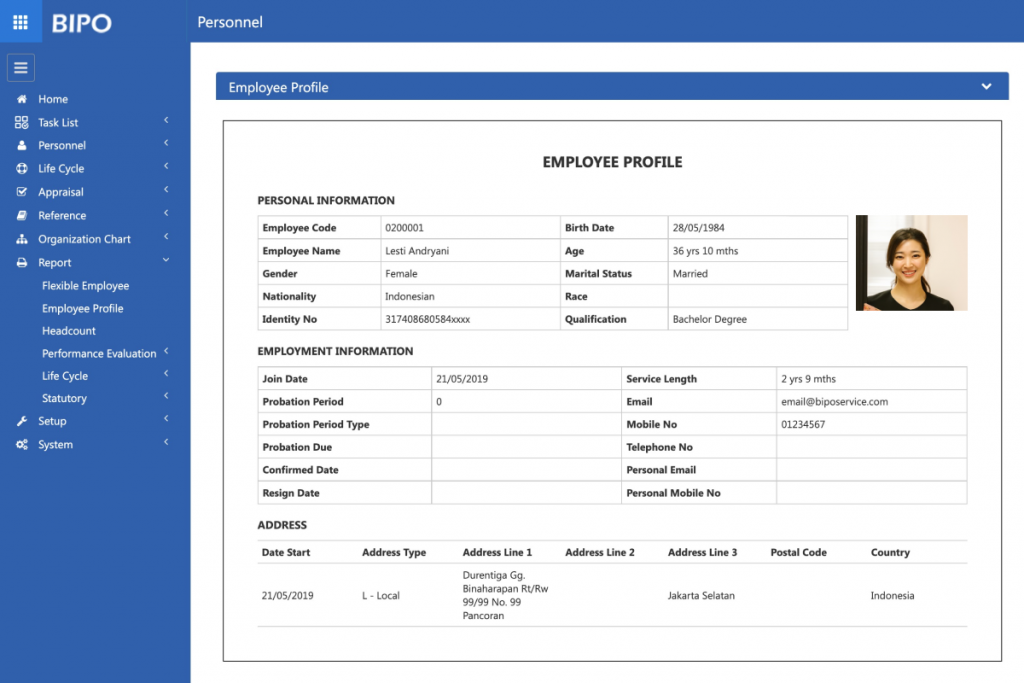Collapse the Report menu chevron
Image resolution: width=1024 pixels, height=683 pixels.
[166, 261]
